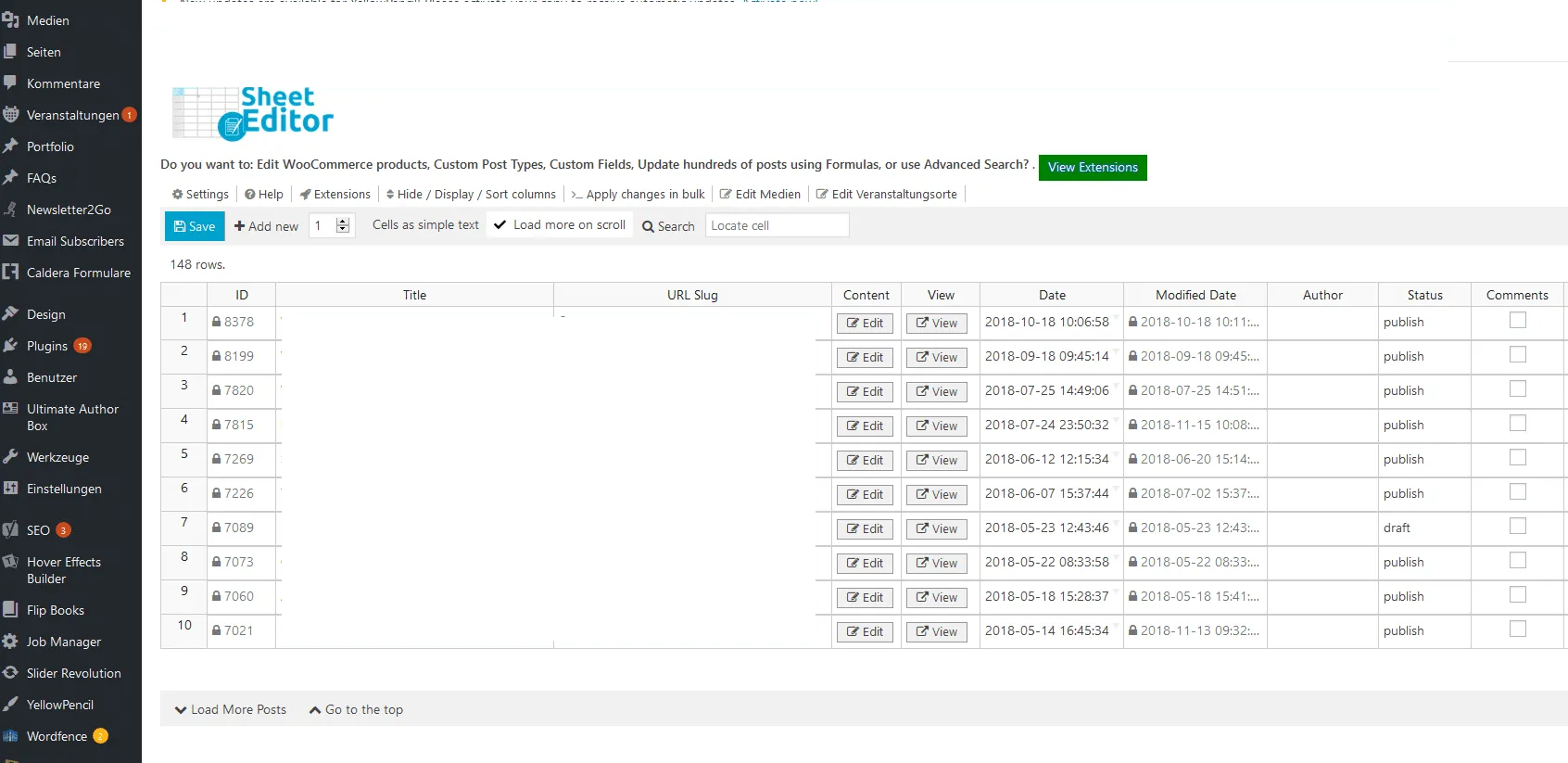The width and height of the screenshot is (1568, 763).
Task: Click the Locate cell input field
Action: pyautogui.click(x=777, y=225)
